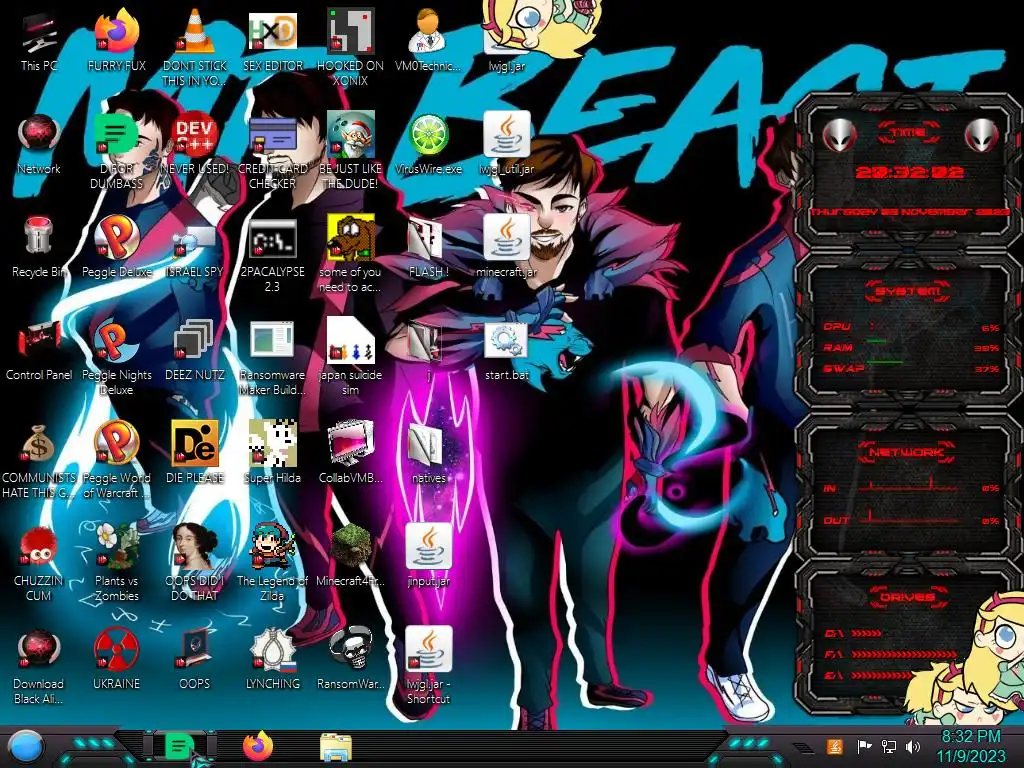Select the Dev C++ NEVER USED shortcut

[195, 144]
